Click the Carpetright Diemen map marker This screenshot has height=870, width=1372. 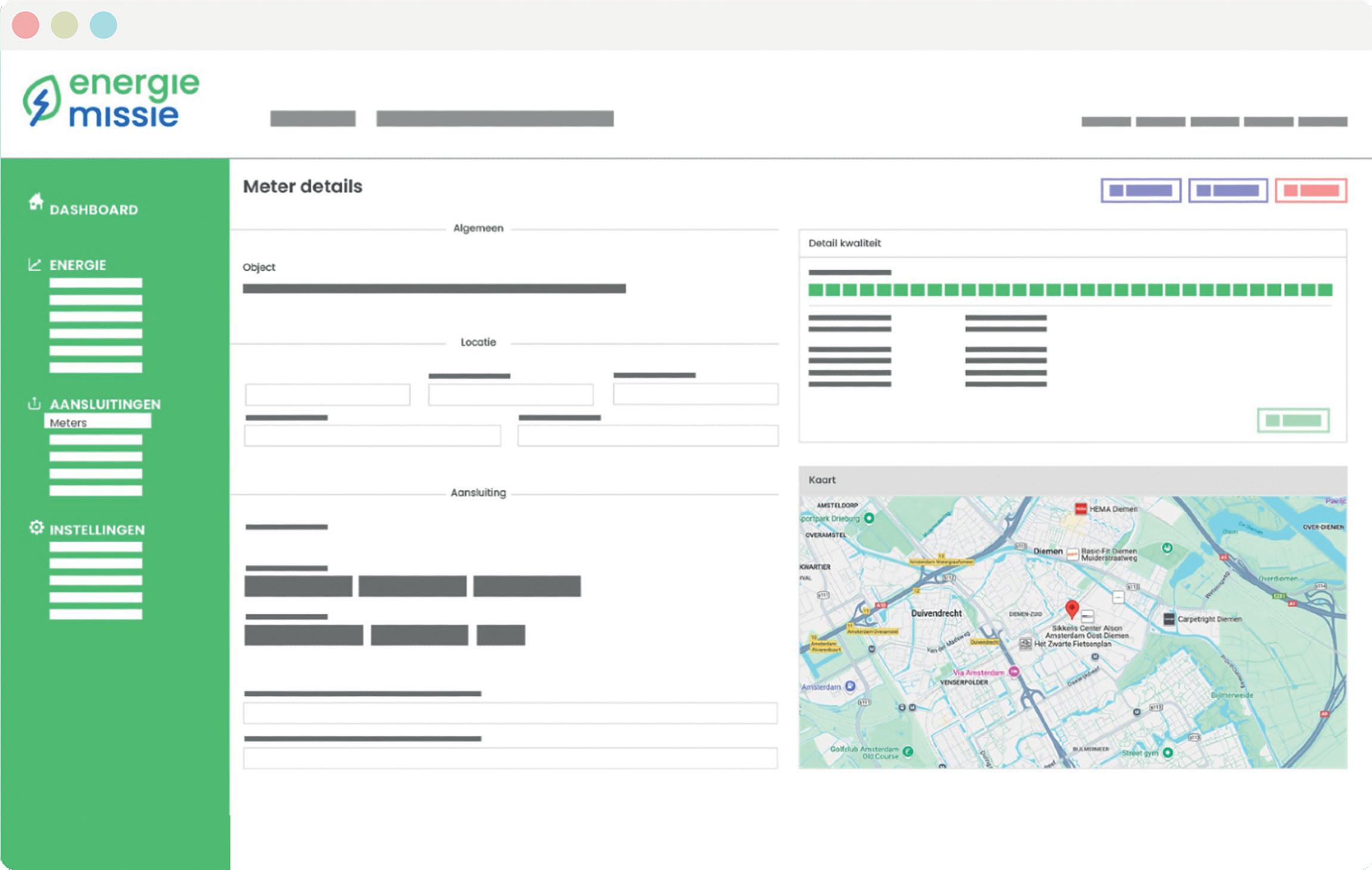(1169, 619)
